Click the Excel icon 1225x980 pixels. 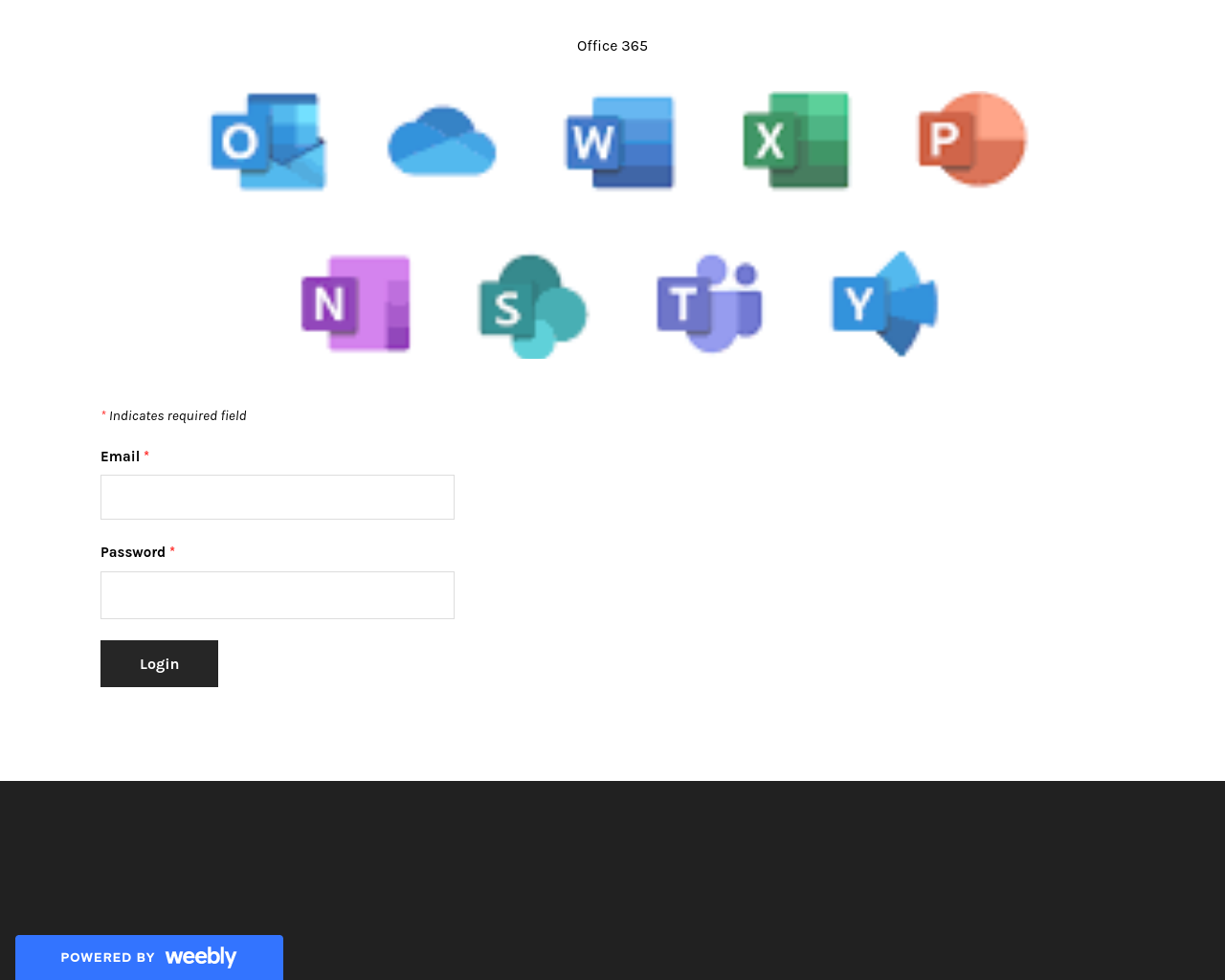[796, 141]
